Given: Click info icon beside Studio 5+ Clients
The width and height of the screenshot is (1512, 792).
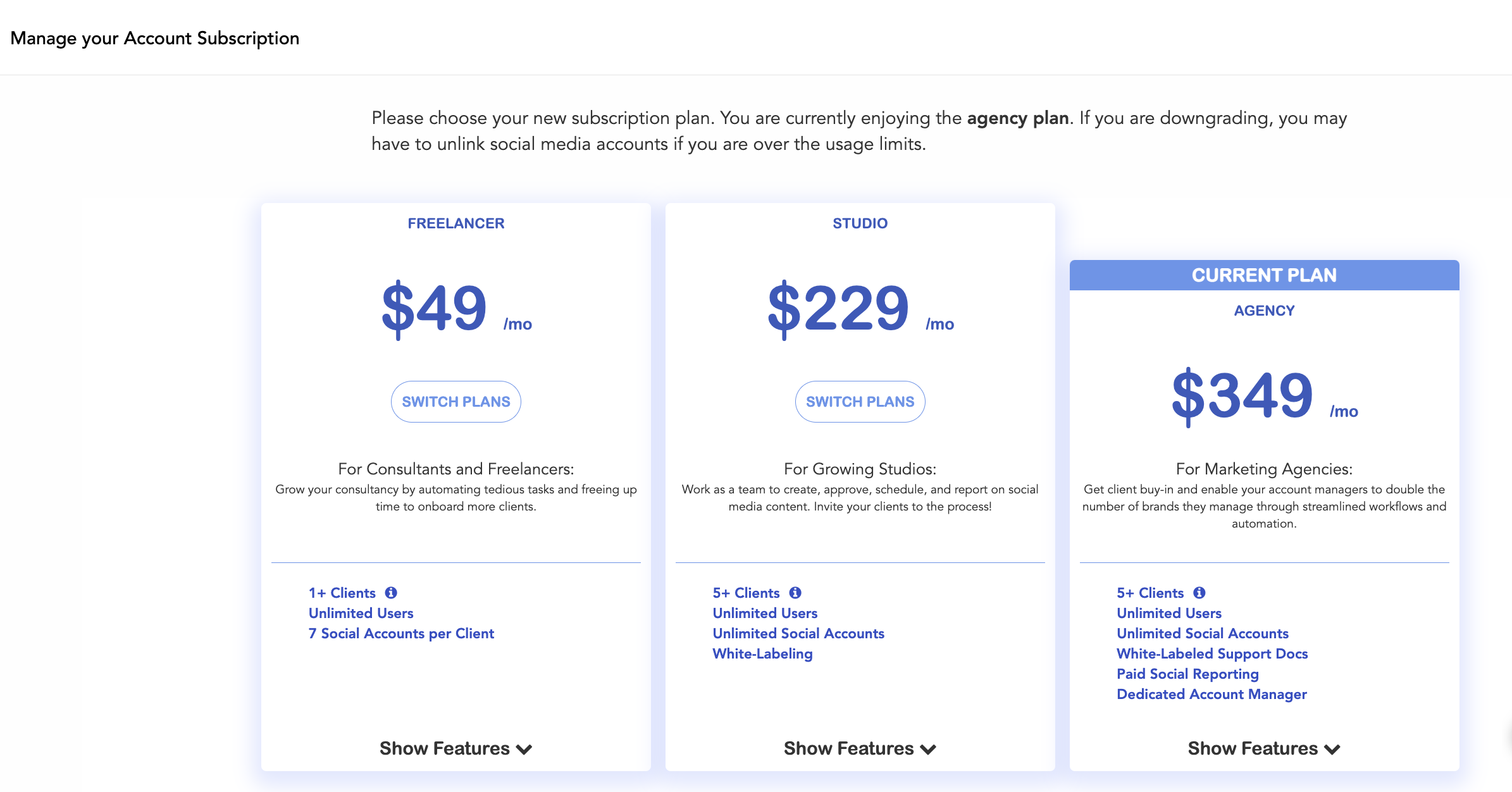Looking at the screenshot, I should [795, 593].
